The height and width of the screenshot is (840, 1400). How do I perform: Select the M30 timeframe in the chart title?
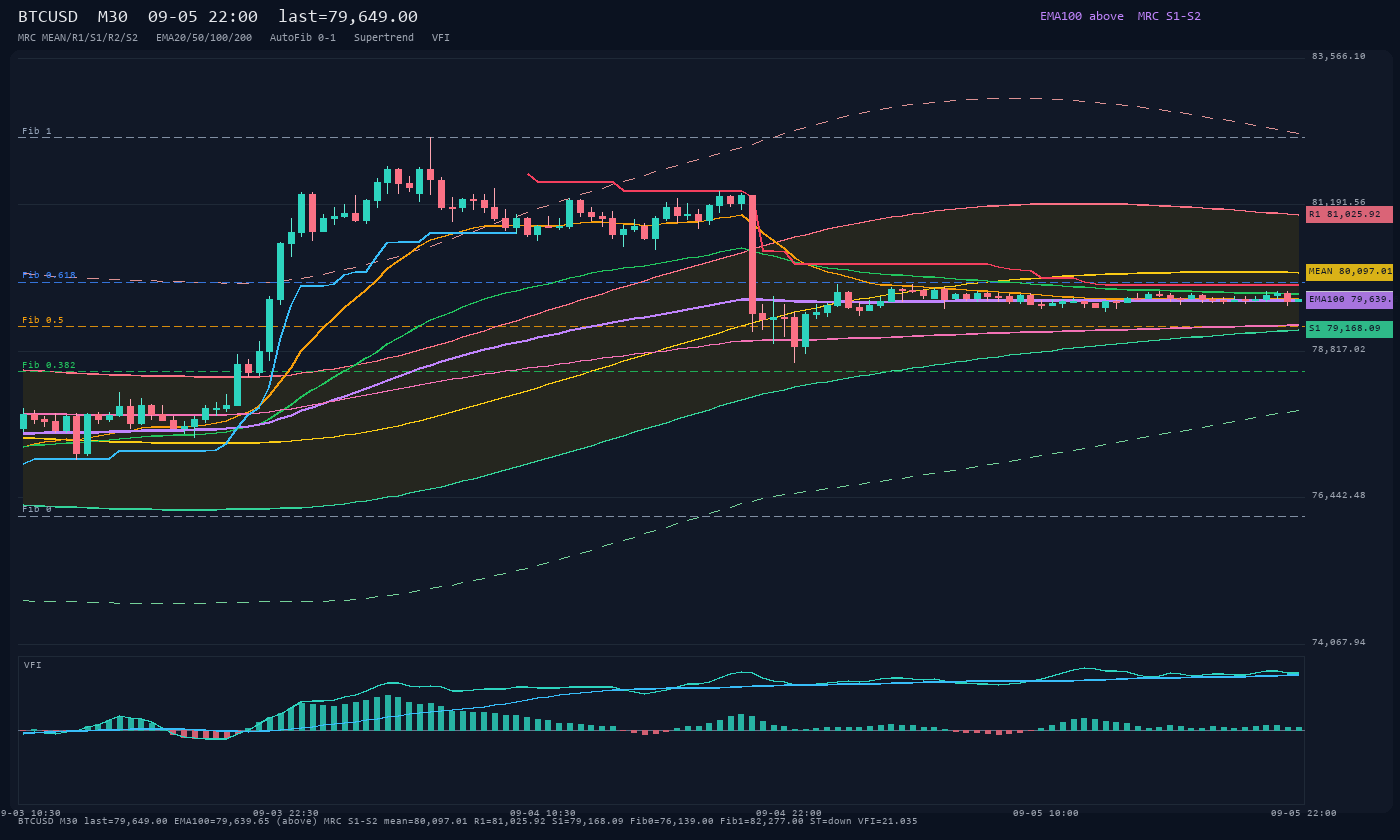pyautogui.click(x=113, y=16)
